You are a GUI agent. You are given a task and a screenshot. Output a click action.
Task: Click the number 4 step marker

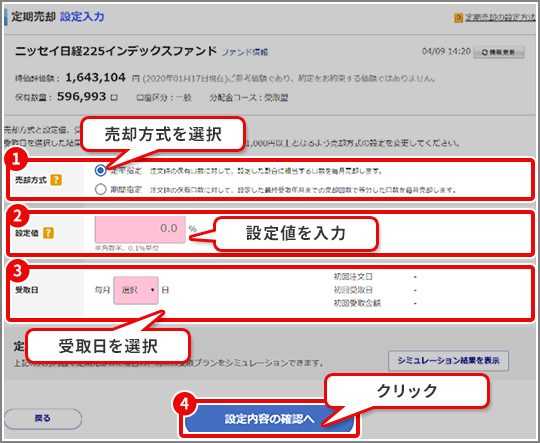185,403
